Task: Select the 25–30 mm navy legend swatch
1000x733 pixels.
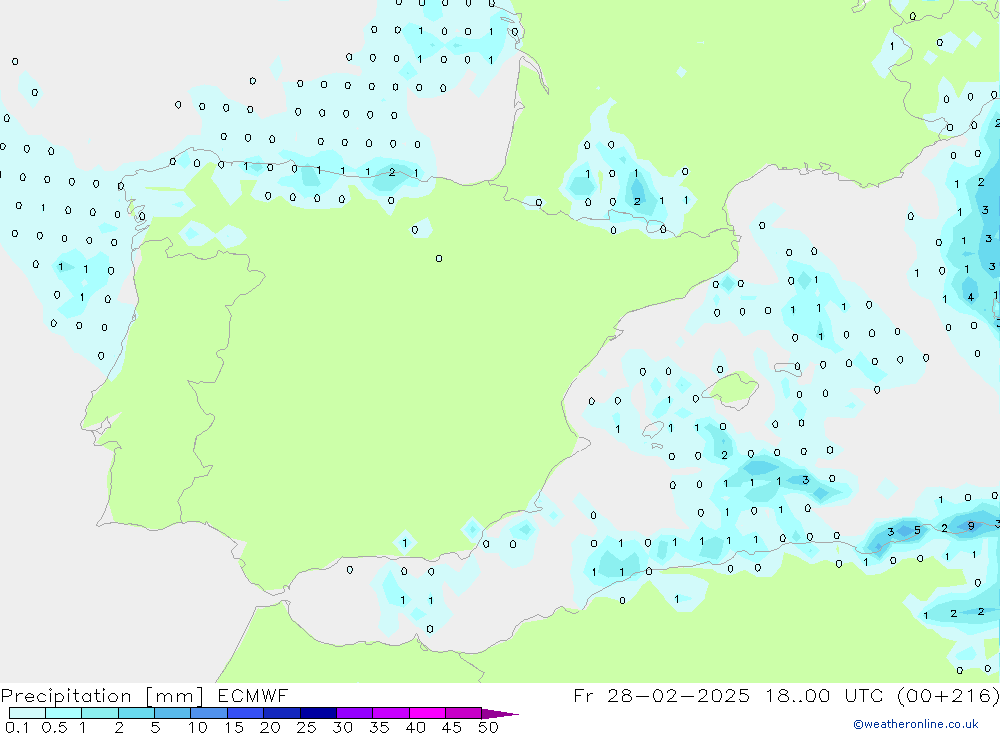Action: point(318,713)
